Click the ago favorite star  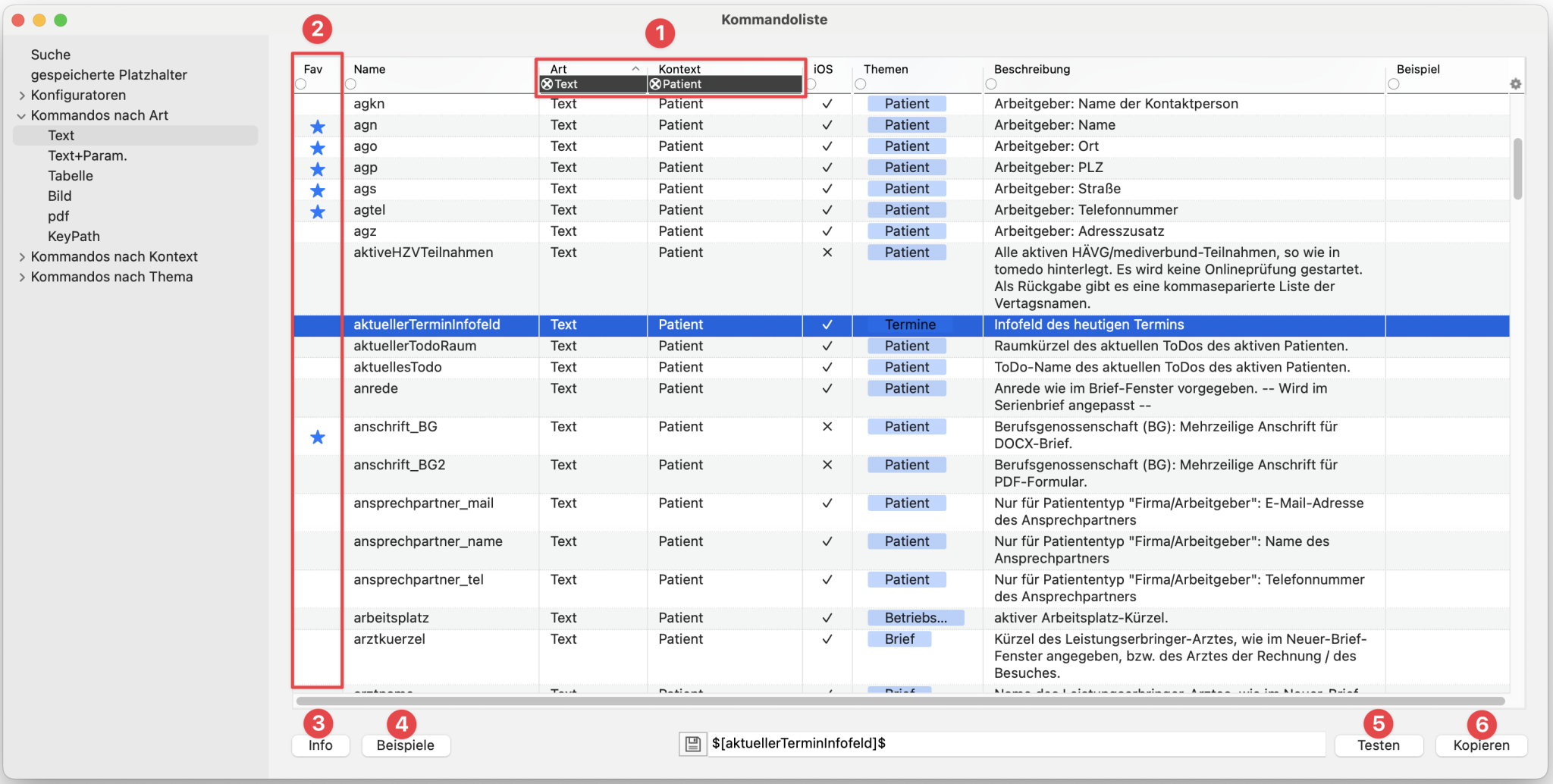(x=318, y=148)
